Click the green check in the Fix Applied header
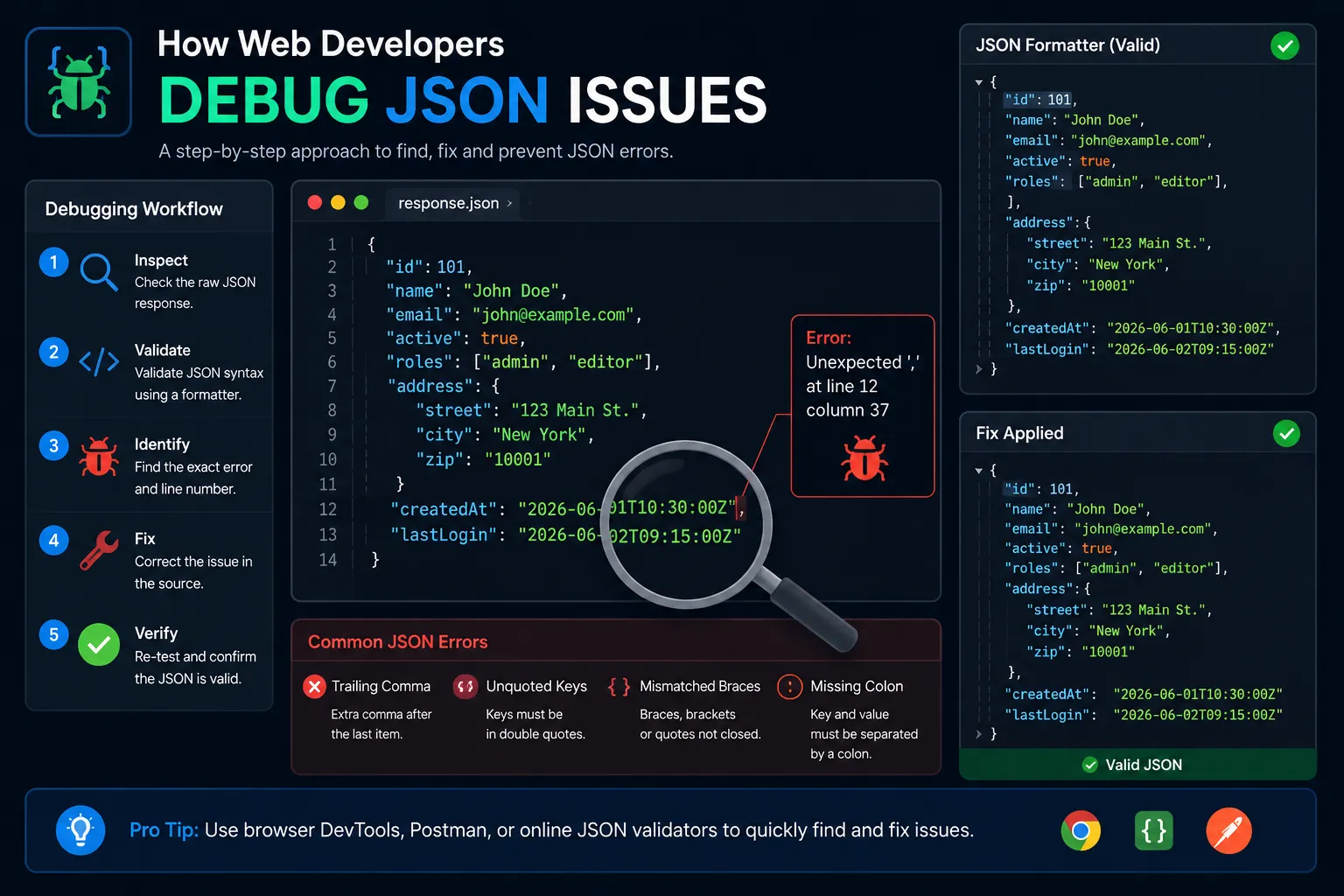Screen dimensions: 1344x896 1286,433
